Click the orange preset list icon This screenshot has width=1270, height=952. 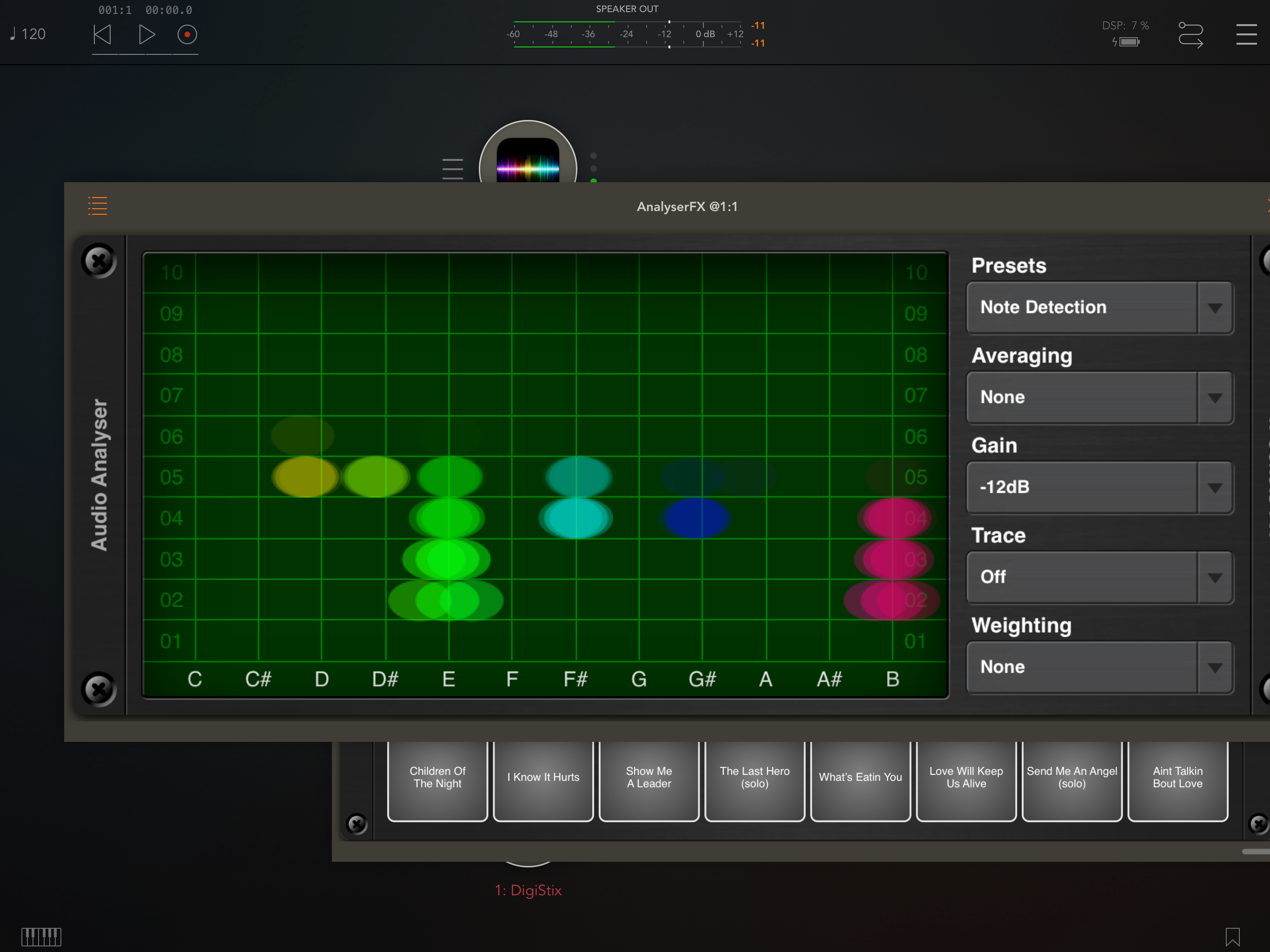(x=98, y=205)
